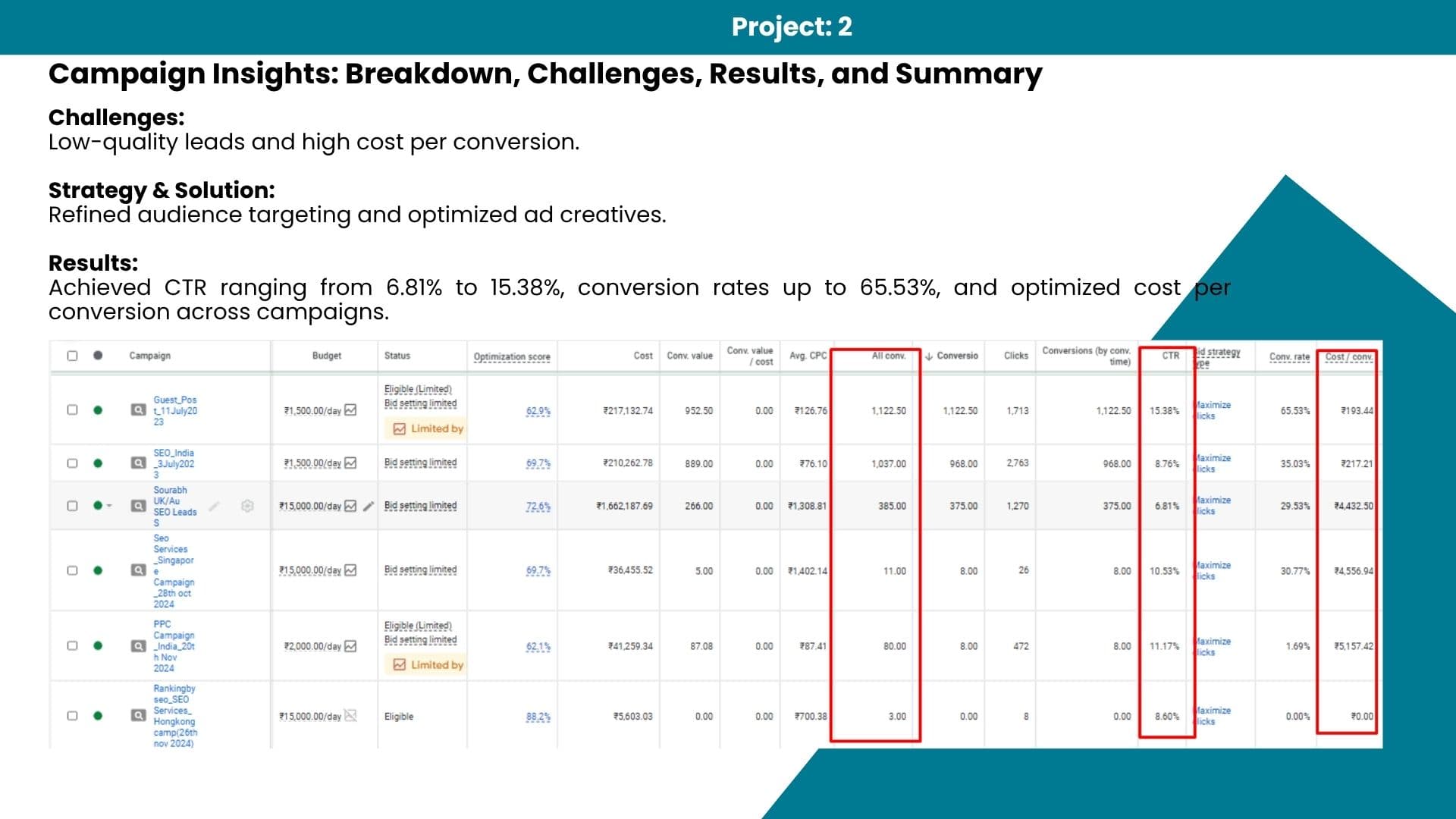
Task: Click the orange Limited by badge in first row
Action: 428,429
